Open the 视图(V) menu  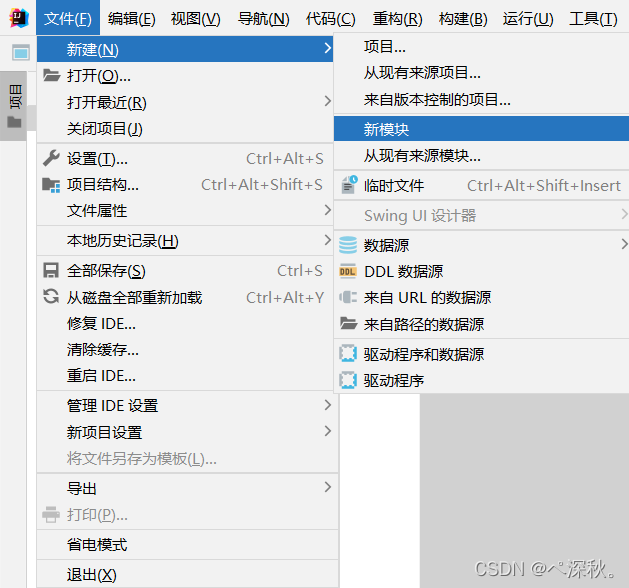196,18
